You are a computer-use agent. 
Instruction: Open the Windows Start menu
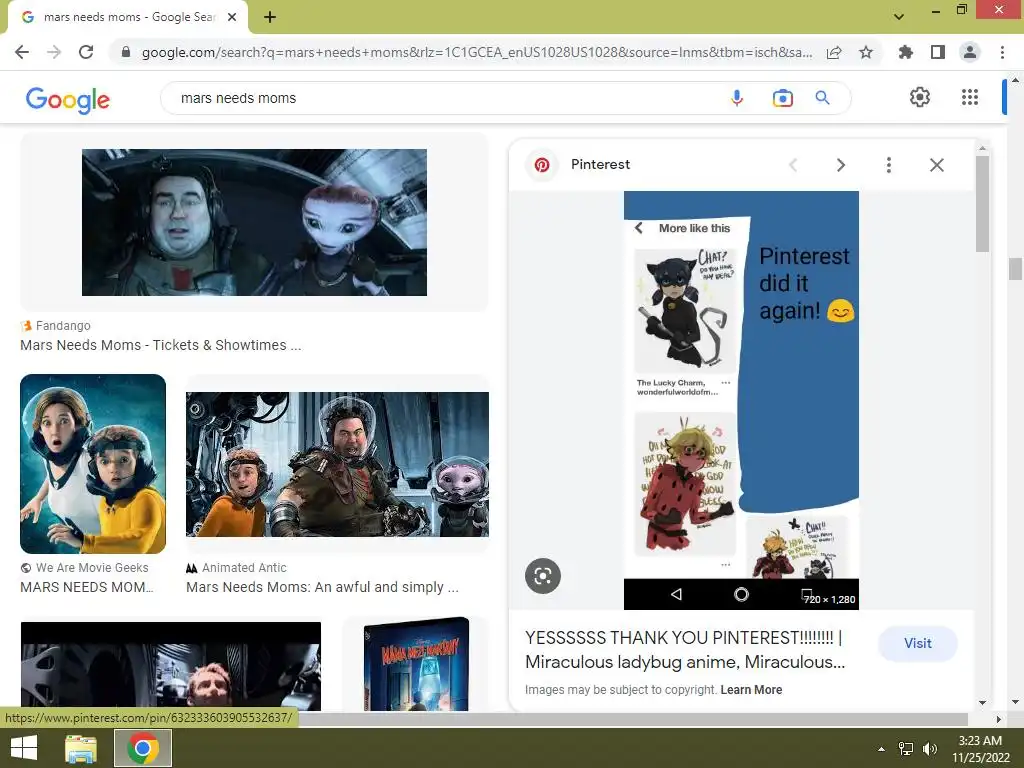24,748
